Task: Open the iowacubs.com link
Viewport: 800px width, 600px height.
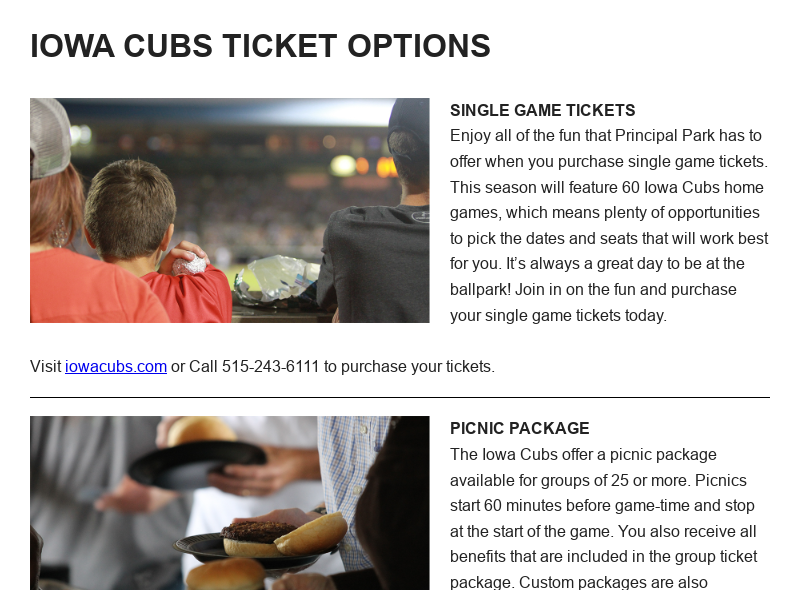Action: [115, 366]
